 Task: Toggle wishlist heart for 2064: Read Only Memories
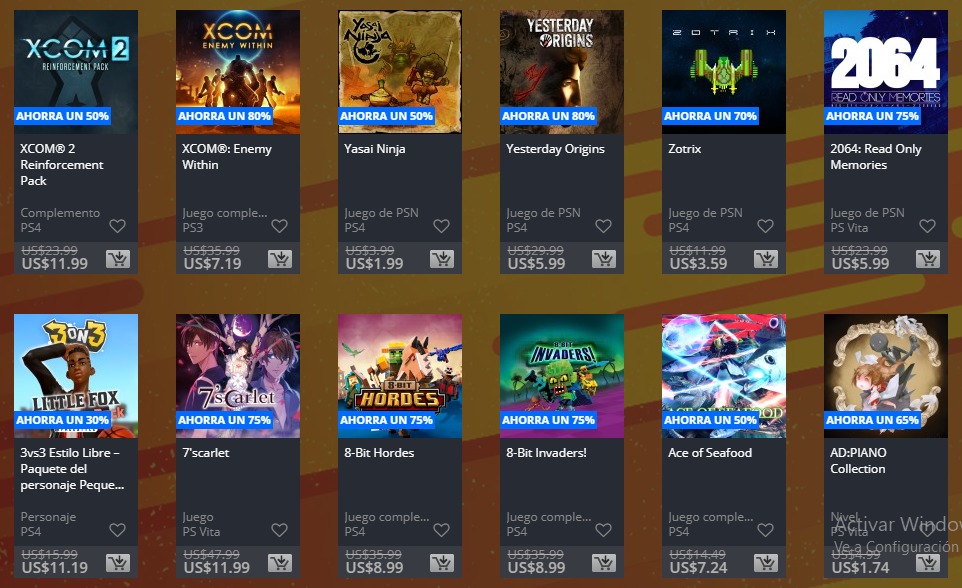[x=927, y=226]
